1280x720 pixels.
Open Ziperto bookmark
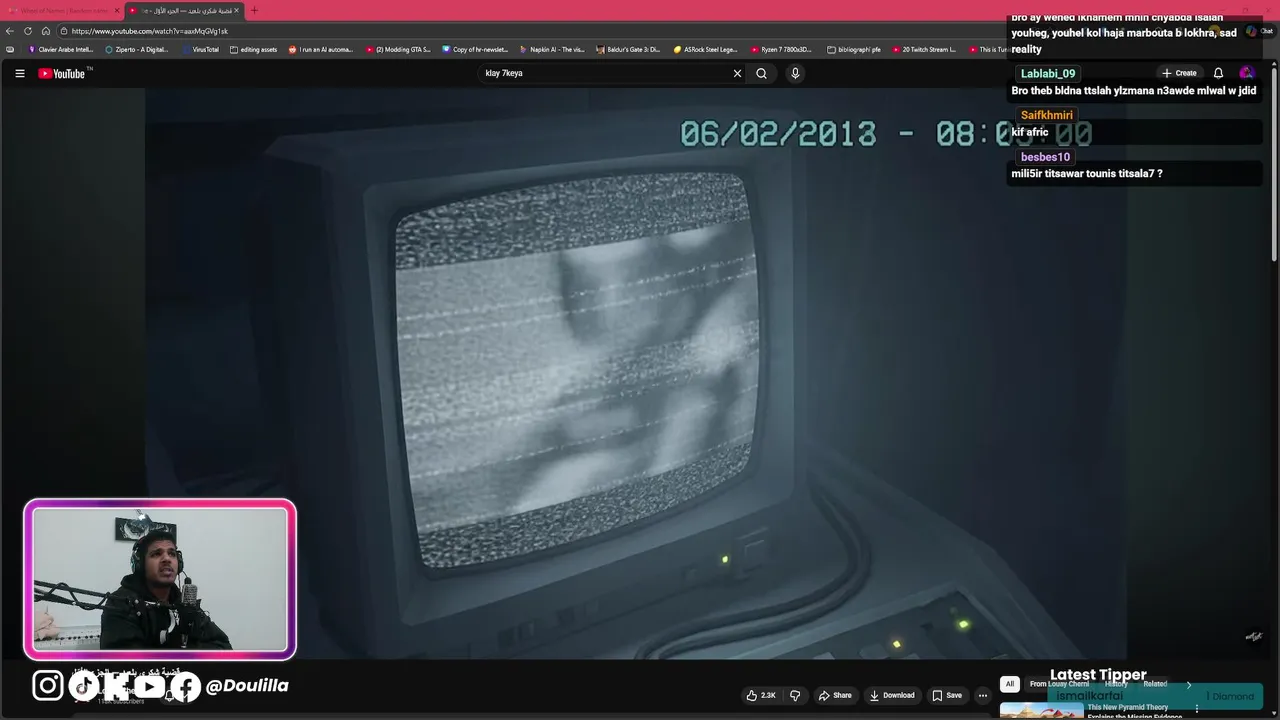coord(137,49)
